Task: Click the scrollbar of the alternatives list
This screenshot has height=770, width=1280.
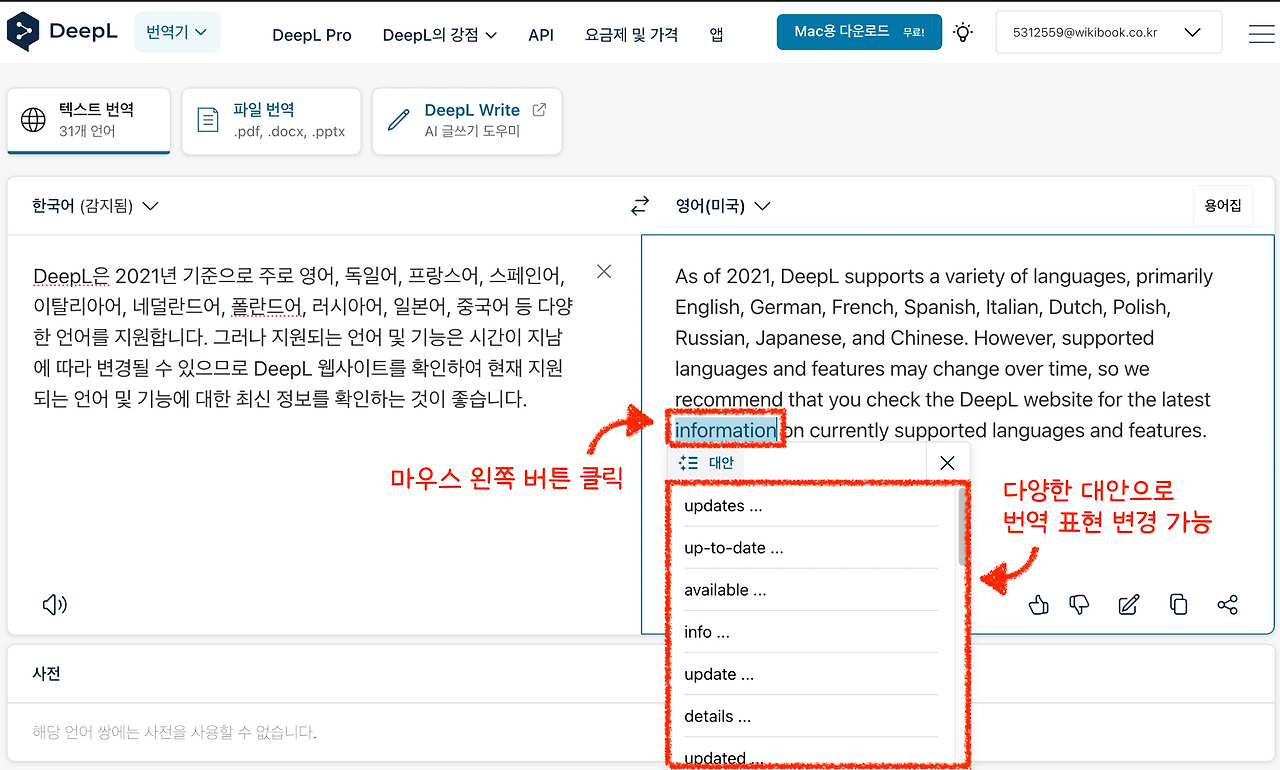Action: coord(962,527)
